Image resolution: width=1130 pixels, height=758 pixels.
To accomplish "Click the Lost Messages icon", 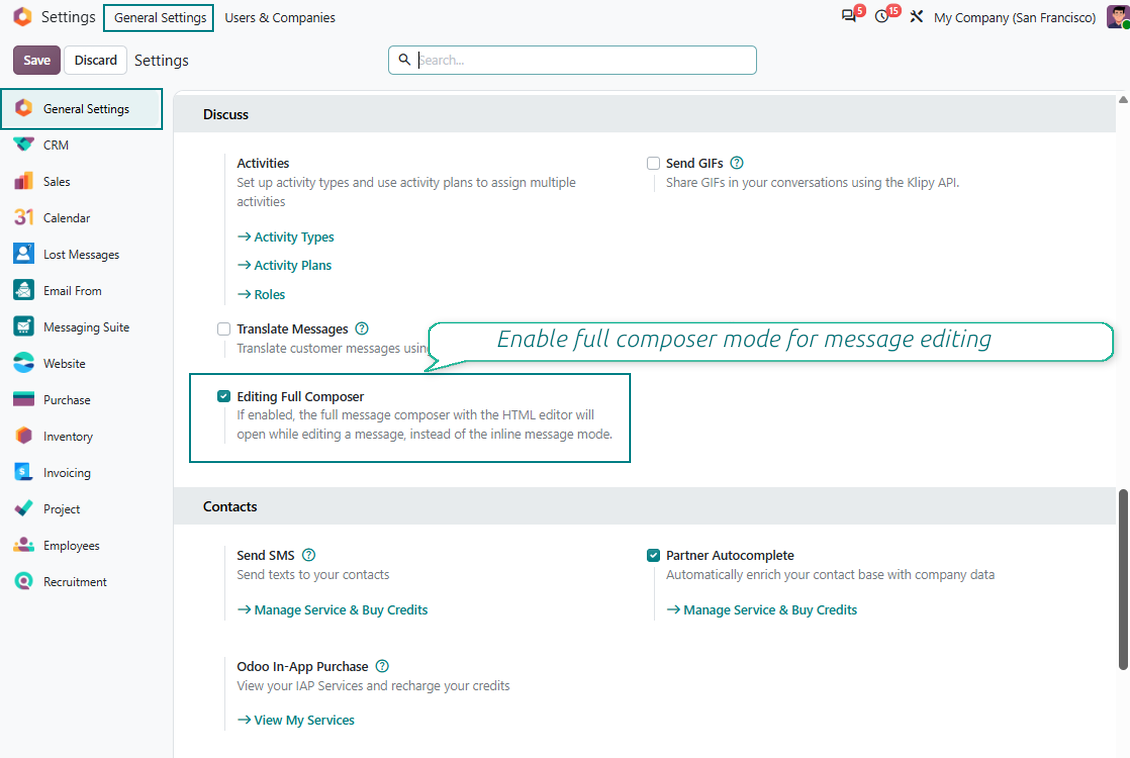I will pos(24,254).
